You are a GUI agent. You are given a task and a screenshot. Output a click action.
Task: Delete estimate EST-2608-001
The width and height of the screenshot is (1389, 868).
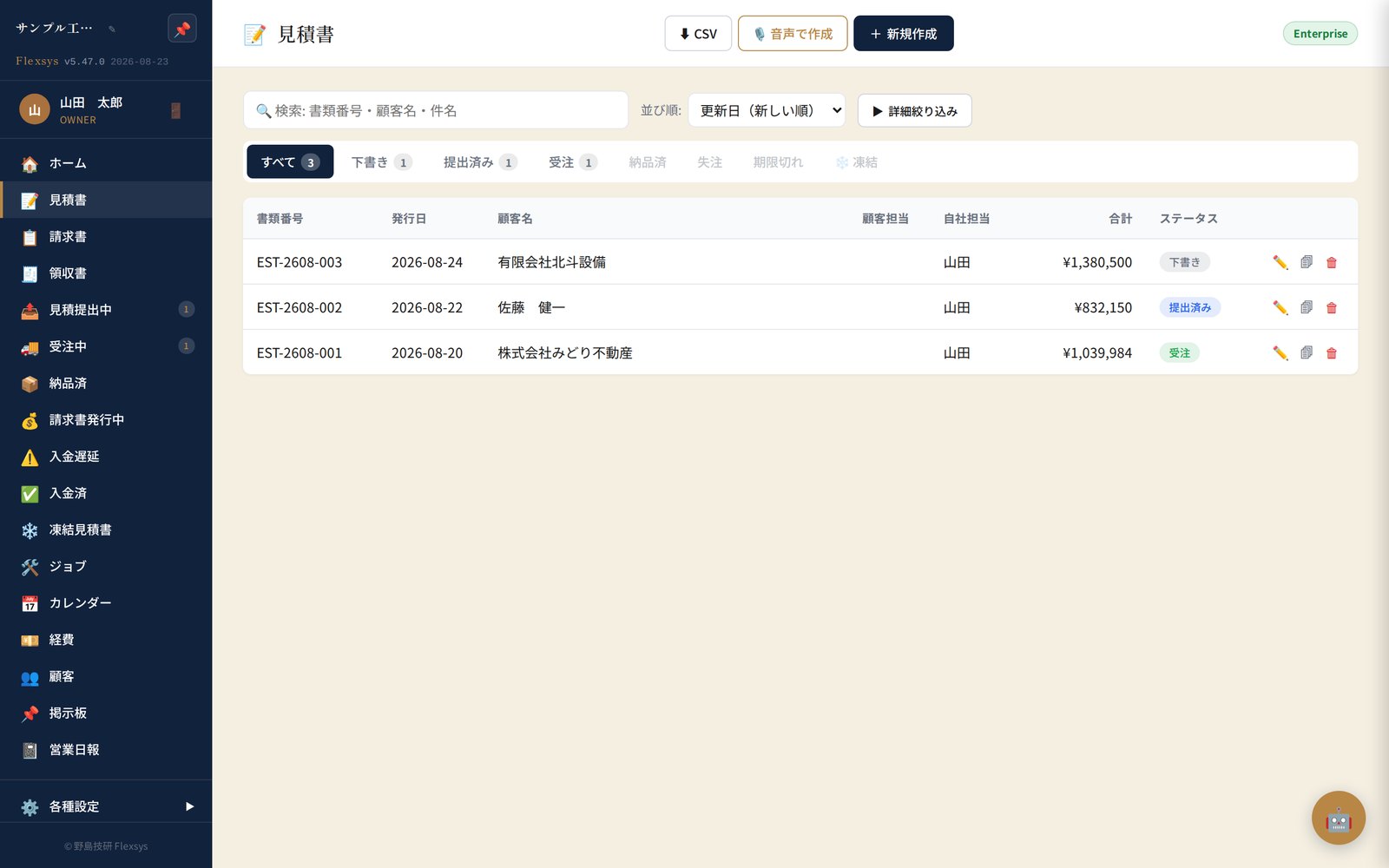(1331, 352)
